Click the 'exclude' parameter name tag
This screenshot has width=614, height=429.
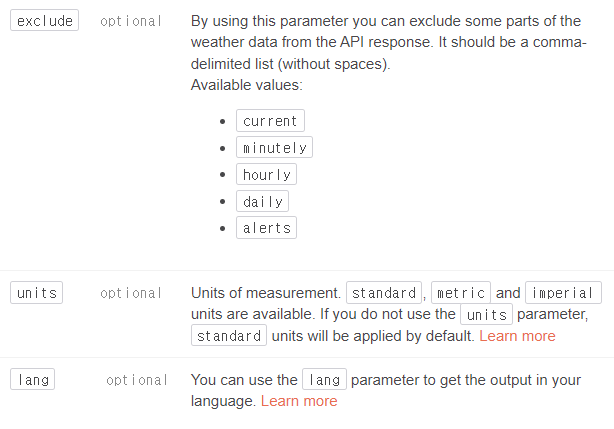(x=44, y=21)
